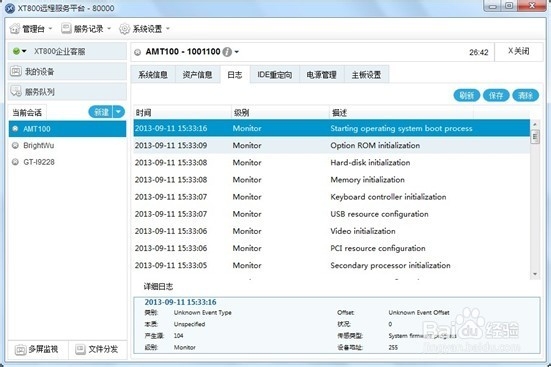Viewport: 551px width, 367px height.
Task: Sort by the 时间 column header
Action: pos(182,112)
